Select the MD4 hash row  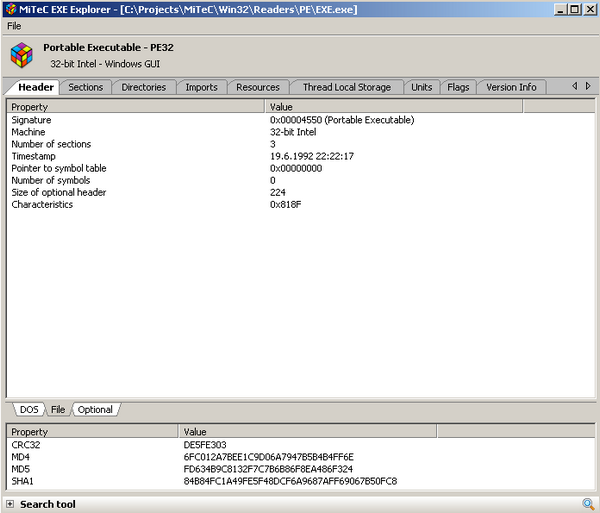300,457
